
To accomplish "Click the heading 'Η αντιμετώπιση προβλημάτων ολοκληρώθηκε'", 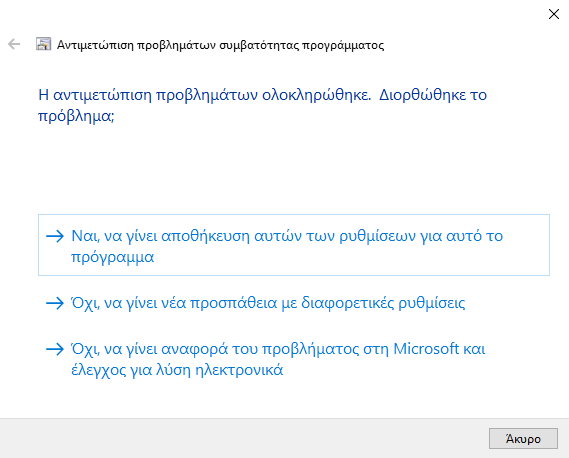I will 205,95.
